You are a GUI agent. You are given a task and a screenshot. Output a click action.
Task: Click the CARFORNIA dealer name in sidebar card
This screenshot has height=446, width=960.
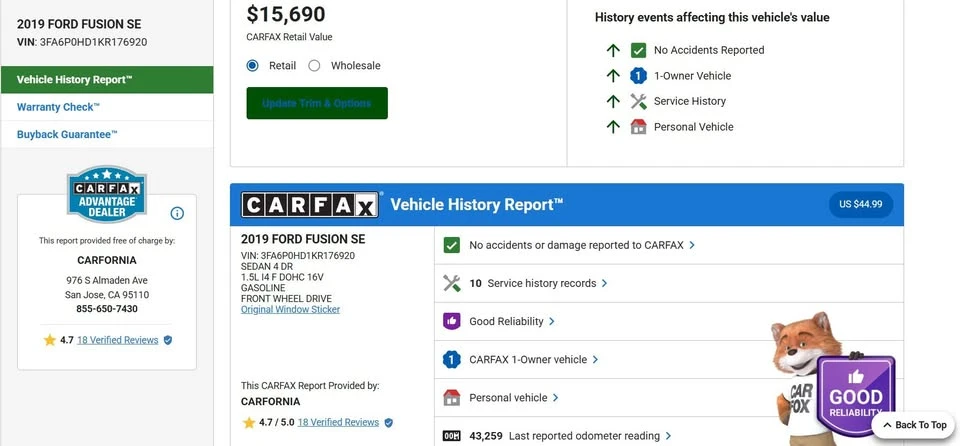click(x=107, y=260)
